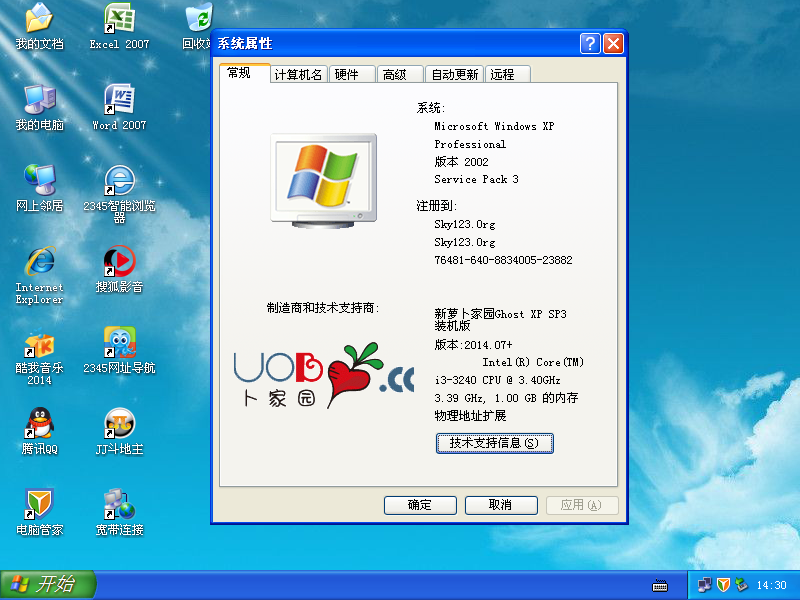Click the Microsoft Windows XP text
This screenshot has height=600, width=800.
click(494, 126)
